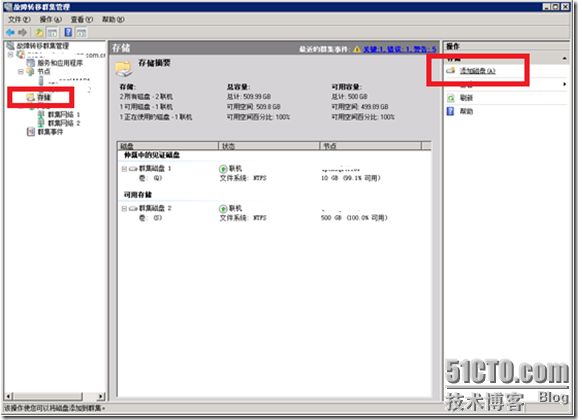The width and height of the screenshot is (578, 420).
Task: Click the add disk icon in actions
Action: [x=451, y=70]
